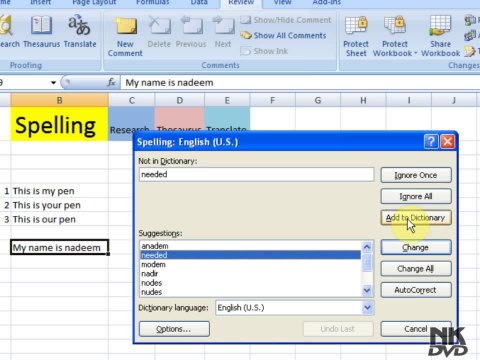Open the Translate tool
Viewport: 480px width, 360px height.
coord(80,32)
